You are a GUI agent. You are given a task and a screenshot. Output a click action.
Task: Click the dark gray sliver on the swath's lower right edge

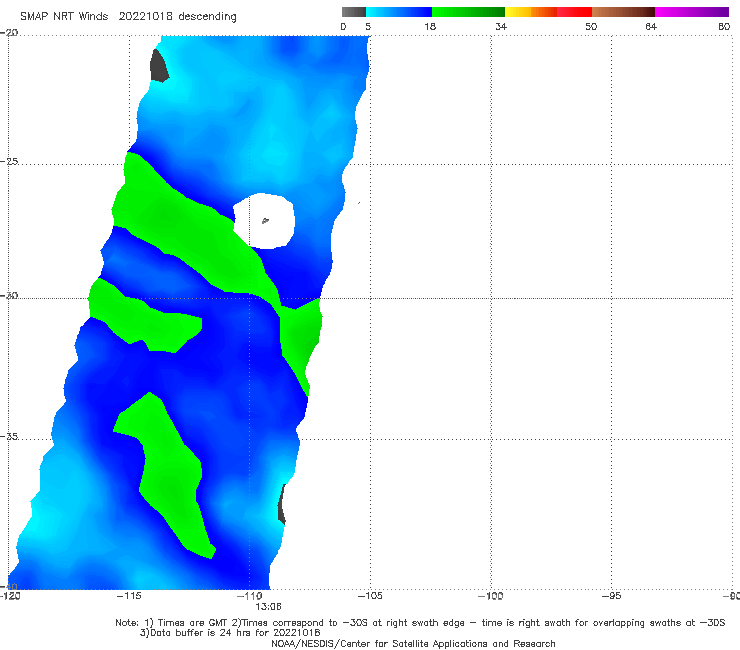coord(282,504)
